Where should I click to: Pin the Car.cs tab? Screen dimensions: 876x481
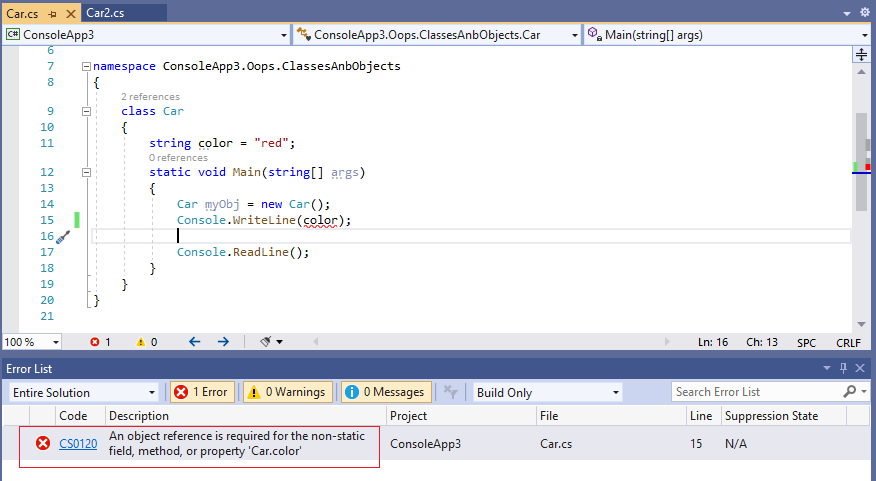coord(53,13)
